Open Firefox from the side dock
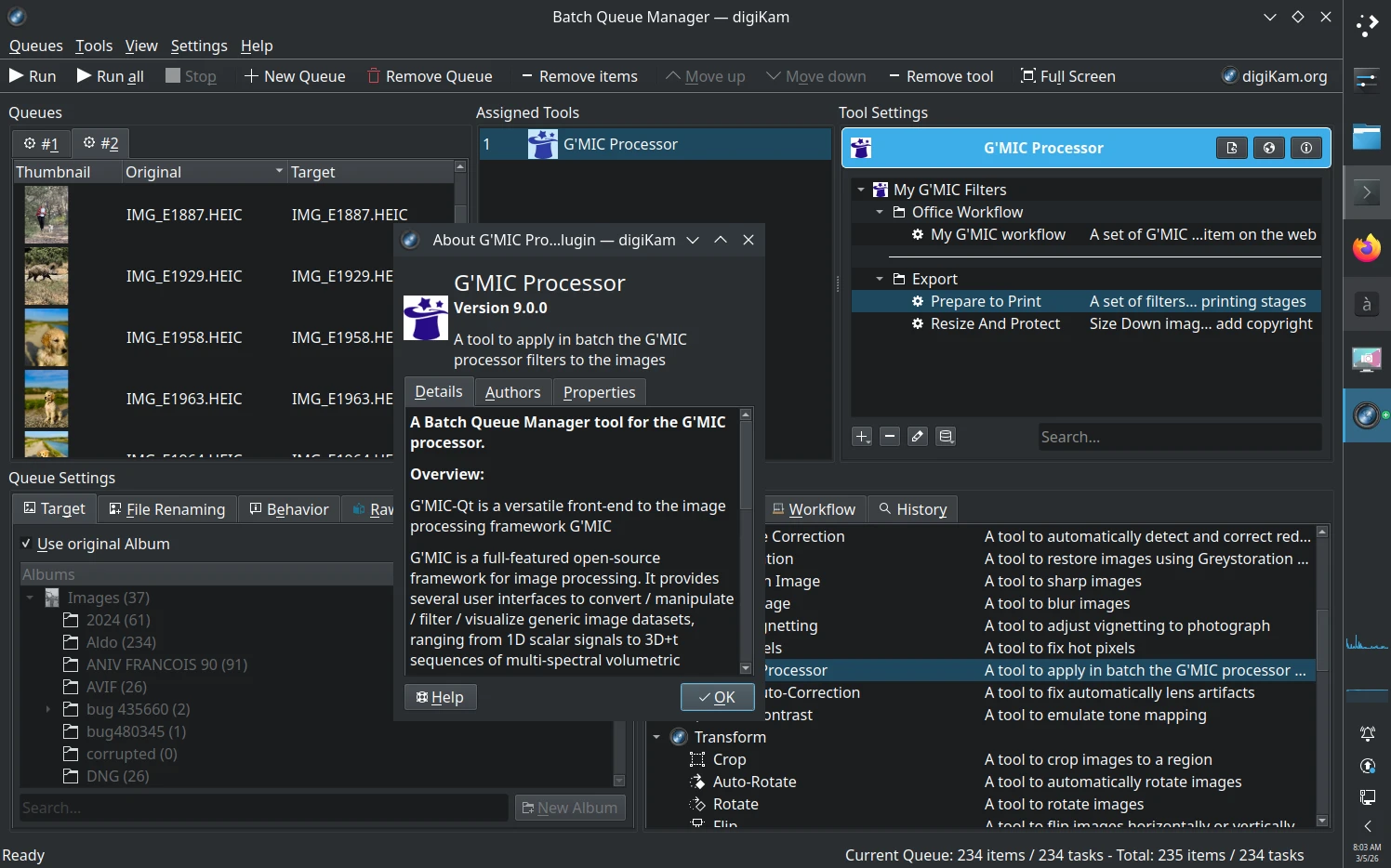Screen dimensions: 1391x868 pyautogui.click(x=1366, y=249)
